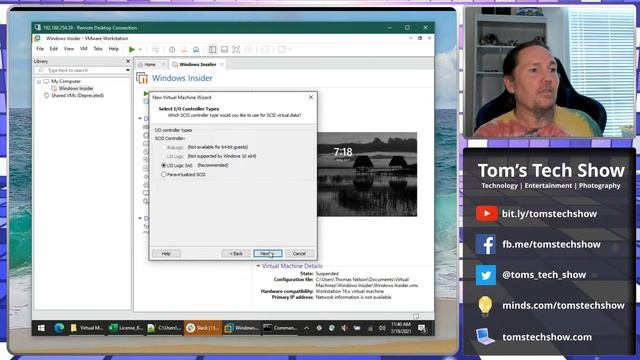
Task: Open the View menu
Action: pos(69,49)
